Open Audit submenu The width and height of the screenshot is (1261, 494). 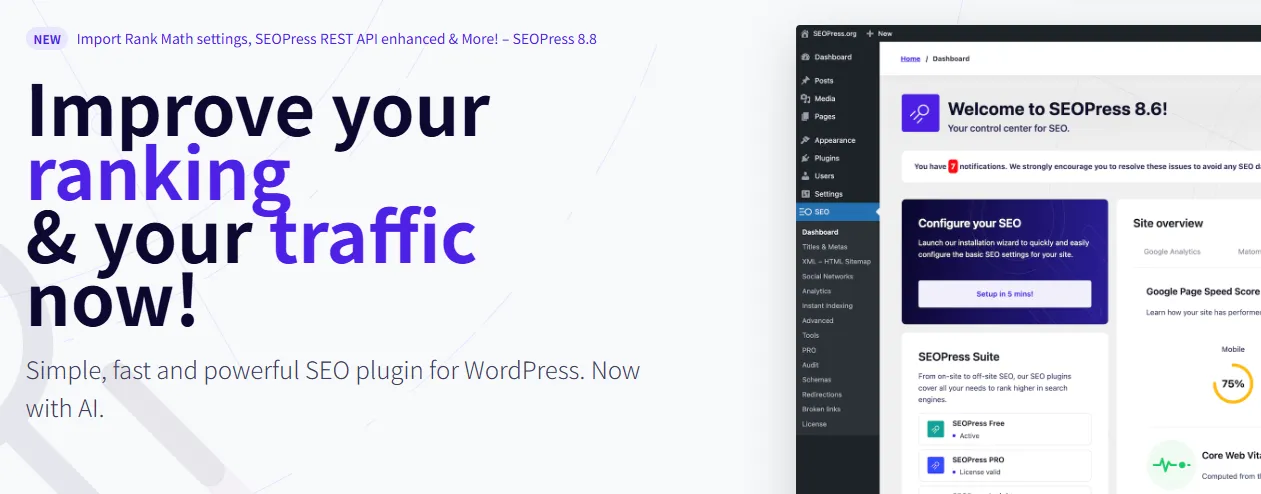point(810,365)
